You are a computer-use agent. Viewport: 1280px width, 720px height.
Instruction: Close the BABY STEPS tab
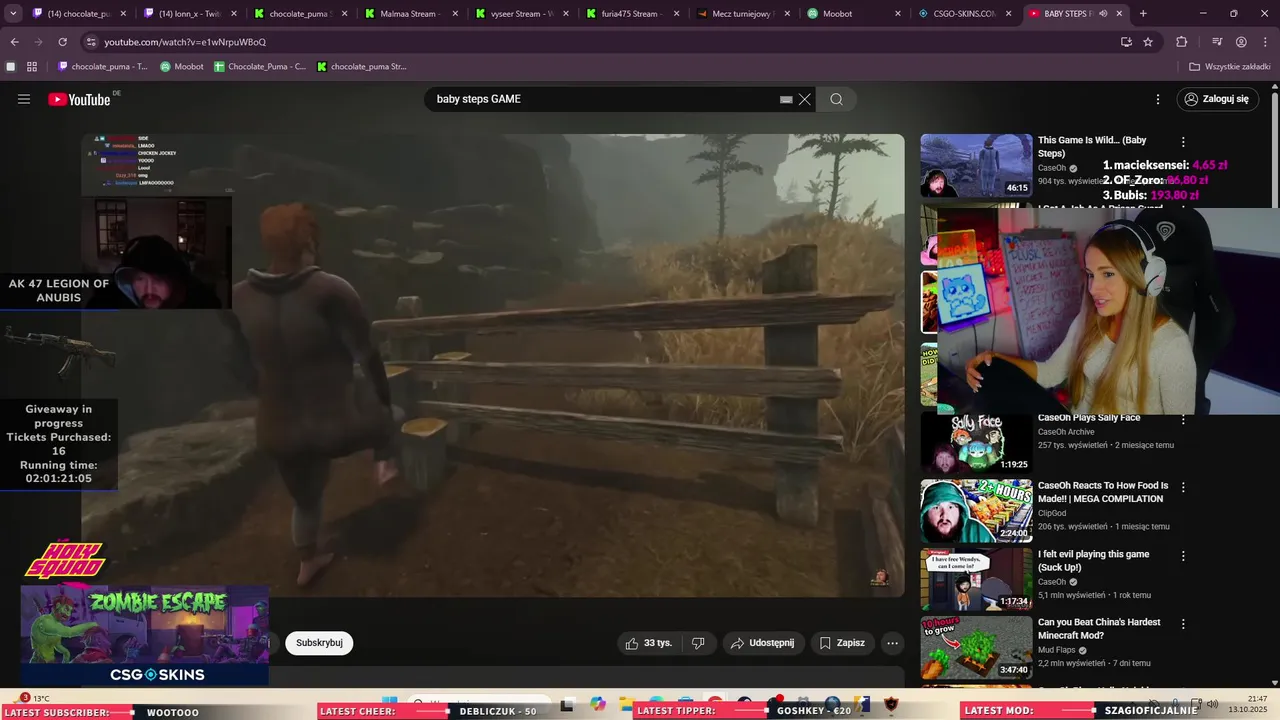coord(1119,14)
